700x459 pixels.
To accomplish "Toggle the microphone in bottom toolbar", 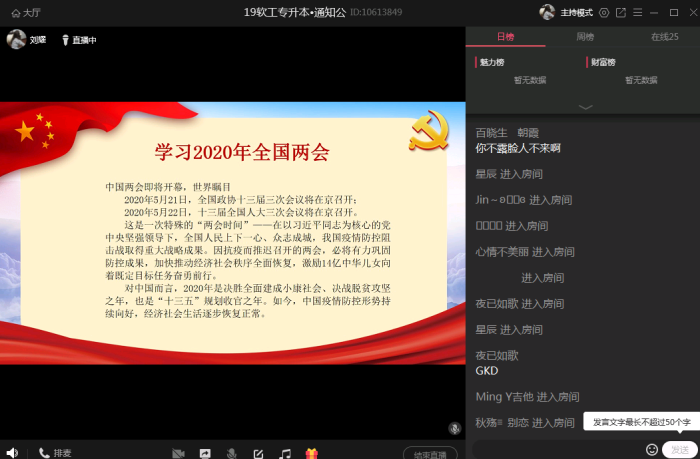I will coord(232,453).
